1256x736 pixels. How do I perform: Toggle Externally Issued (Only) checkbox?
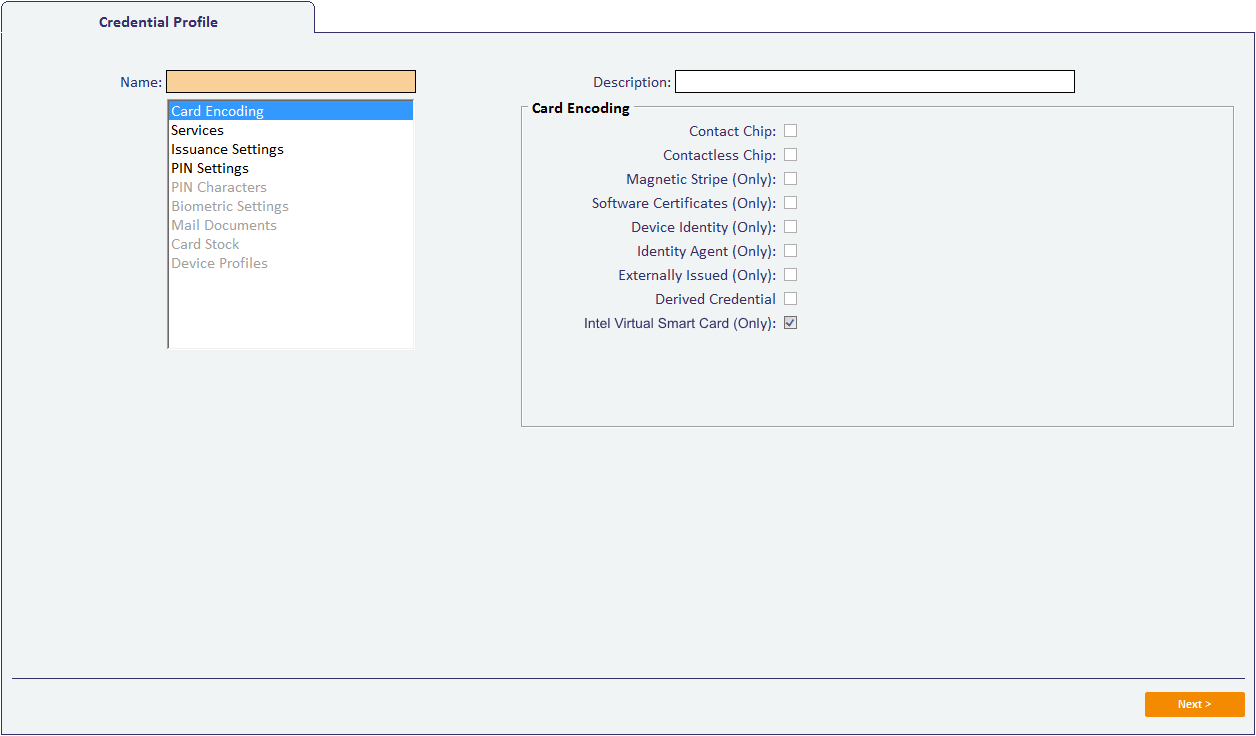[x=790, y=275]
